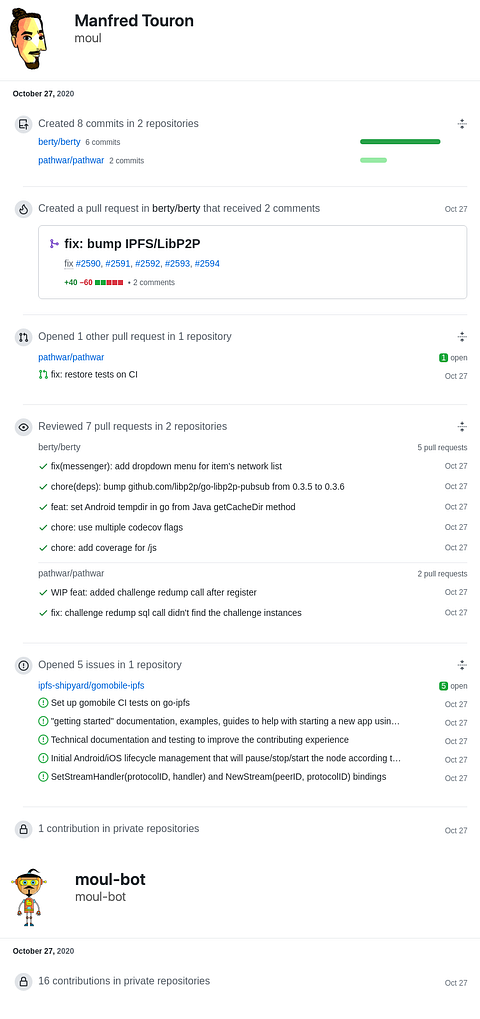480x1019 pixels.
Task: Click the commits icon beside Created 8 commits
Action: tap(23, 123)
